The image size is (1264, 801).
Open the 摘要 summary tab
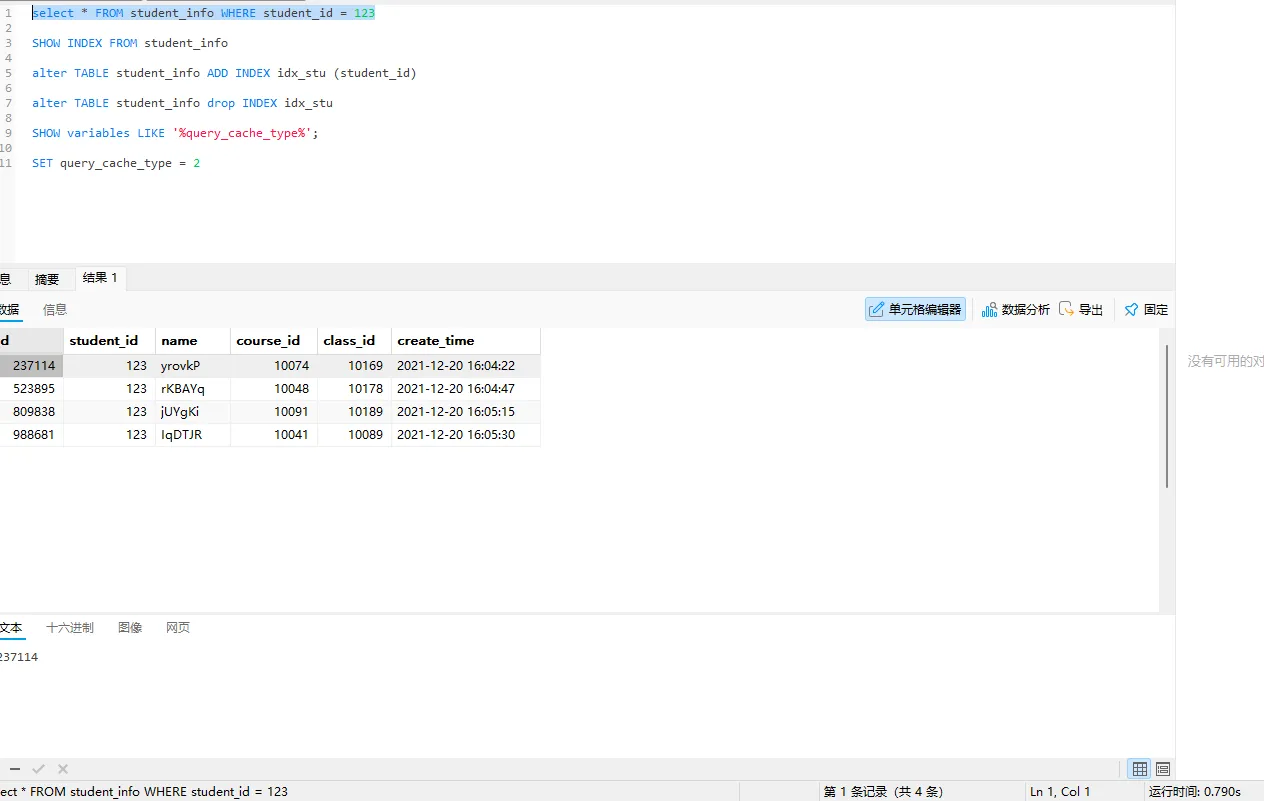[x=47, y=279]
